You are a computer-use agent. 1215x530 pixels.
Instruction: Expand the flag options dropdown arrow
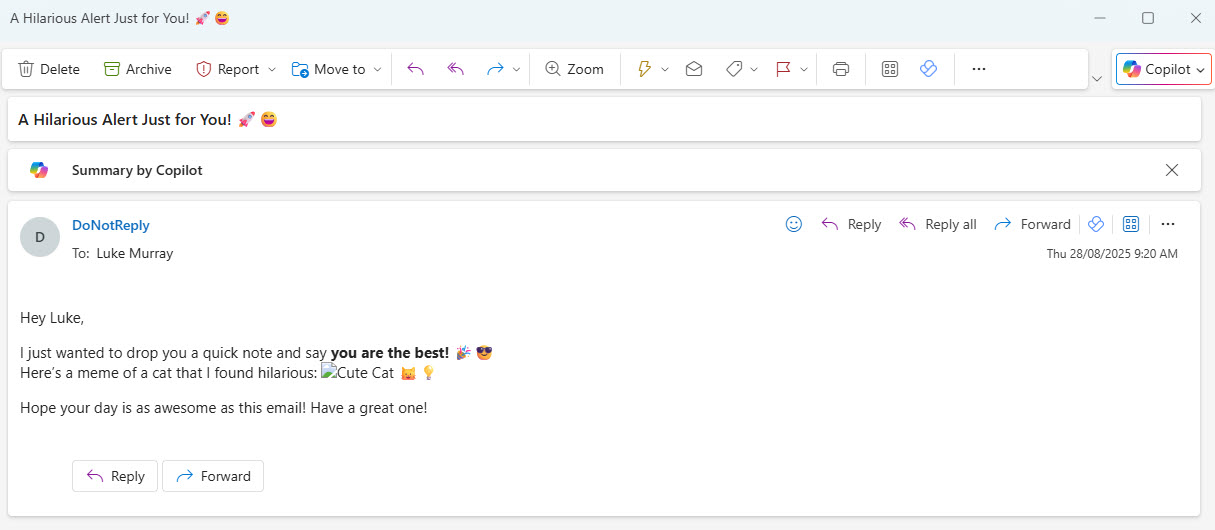point(804,69)
